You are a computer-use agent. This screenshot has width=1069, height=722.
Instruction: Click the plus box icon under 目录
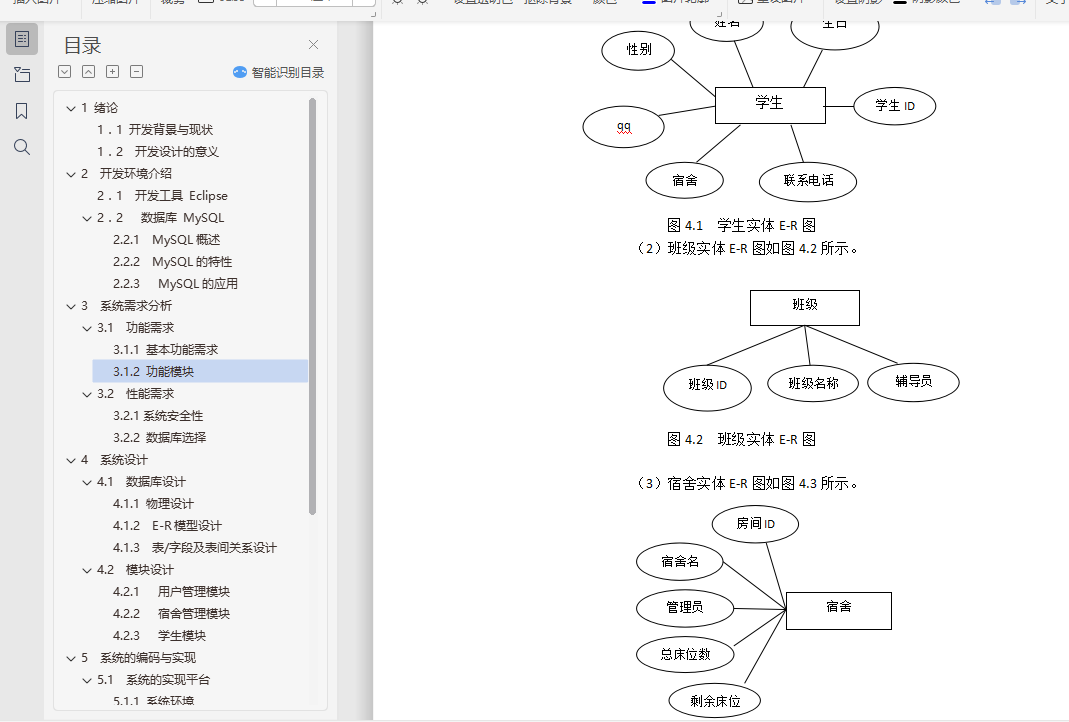pos(112,72)
